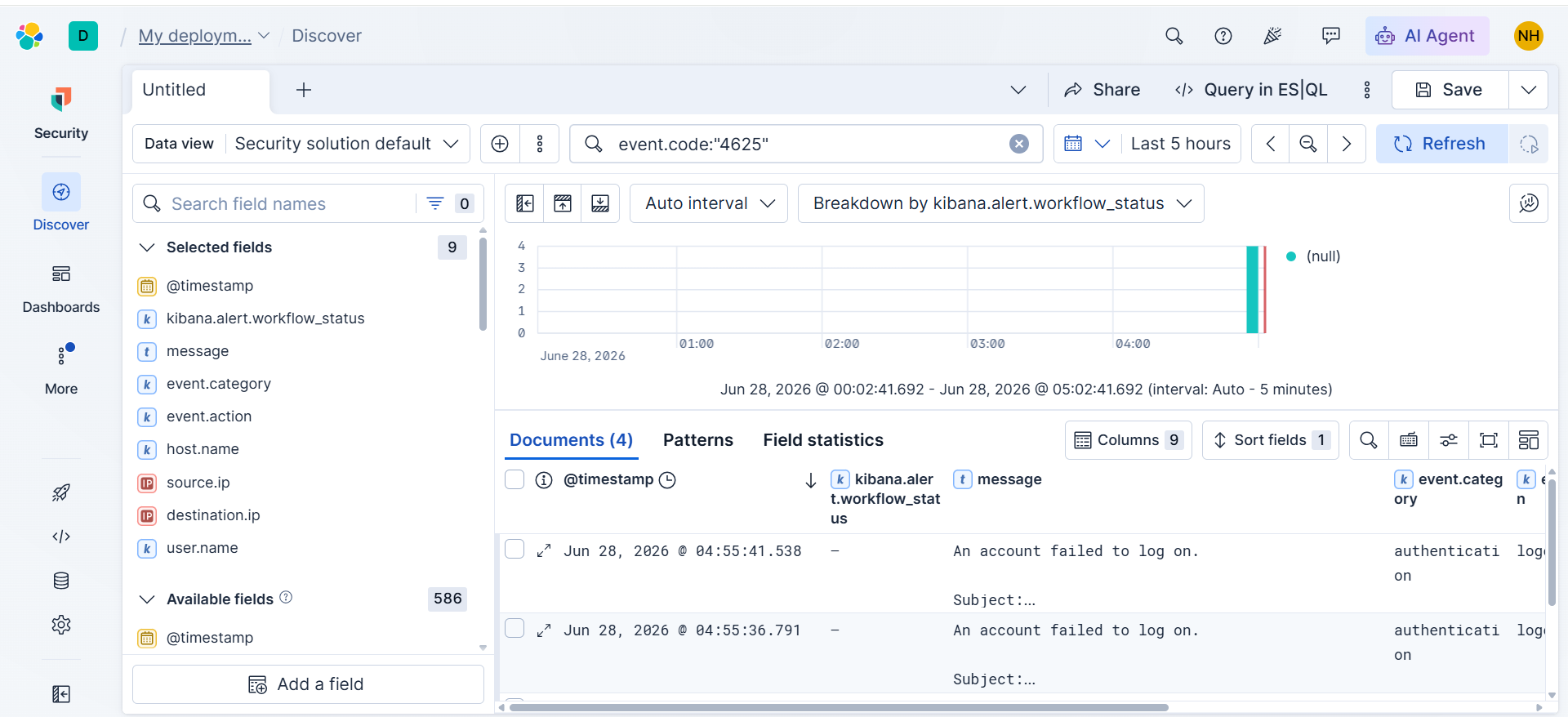
Task: Click the horizontal table scrollbar
Action: pos(839,707)
